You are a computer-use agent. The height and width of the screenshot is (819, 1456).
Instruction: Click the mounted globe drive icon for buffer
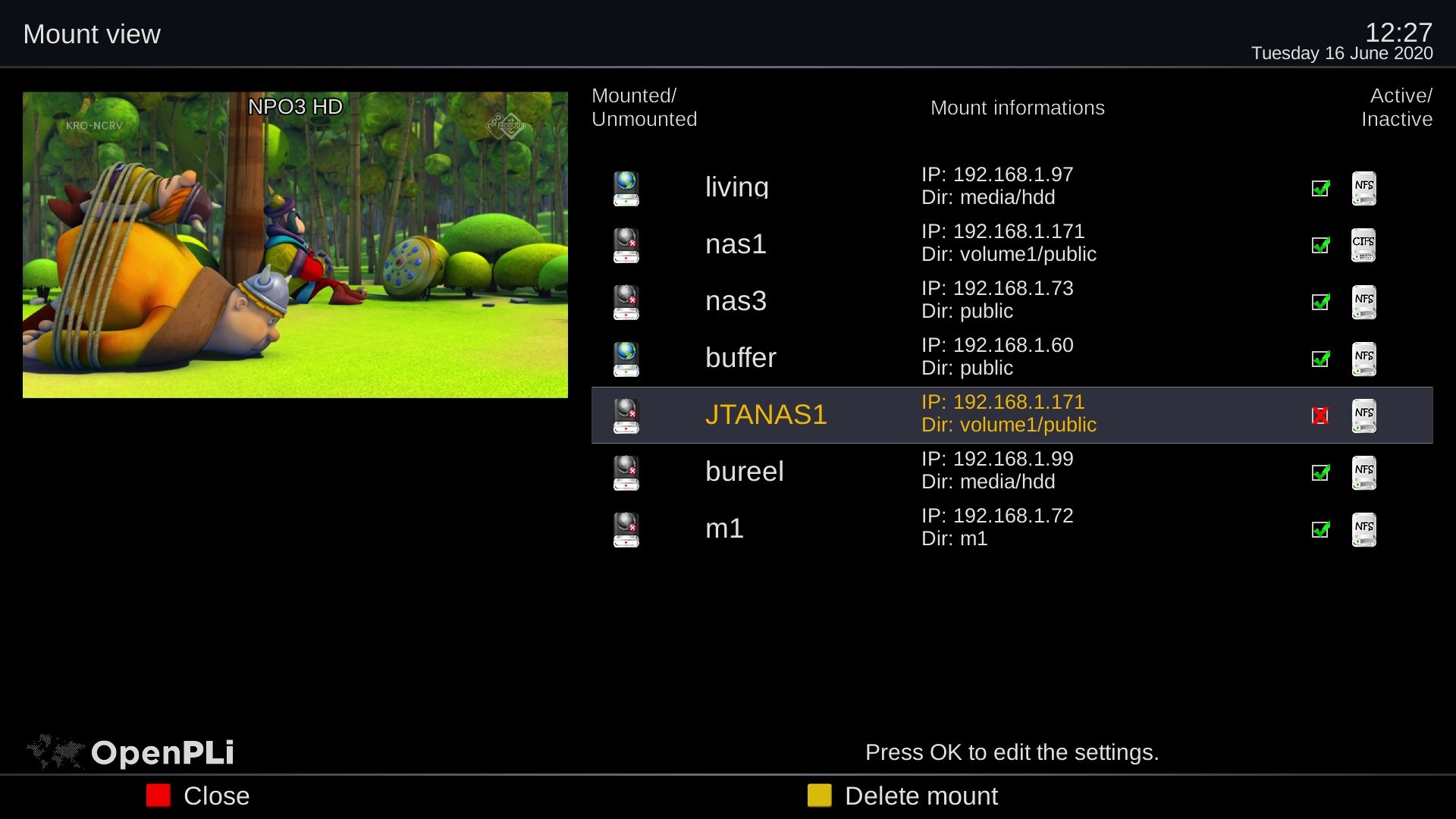click(x=625, y=358)
